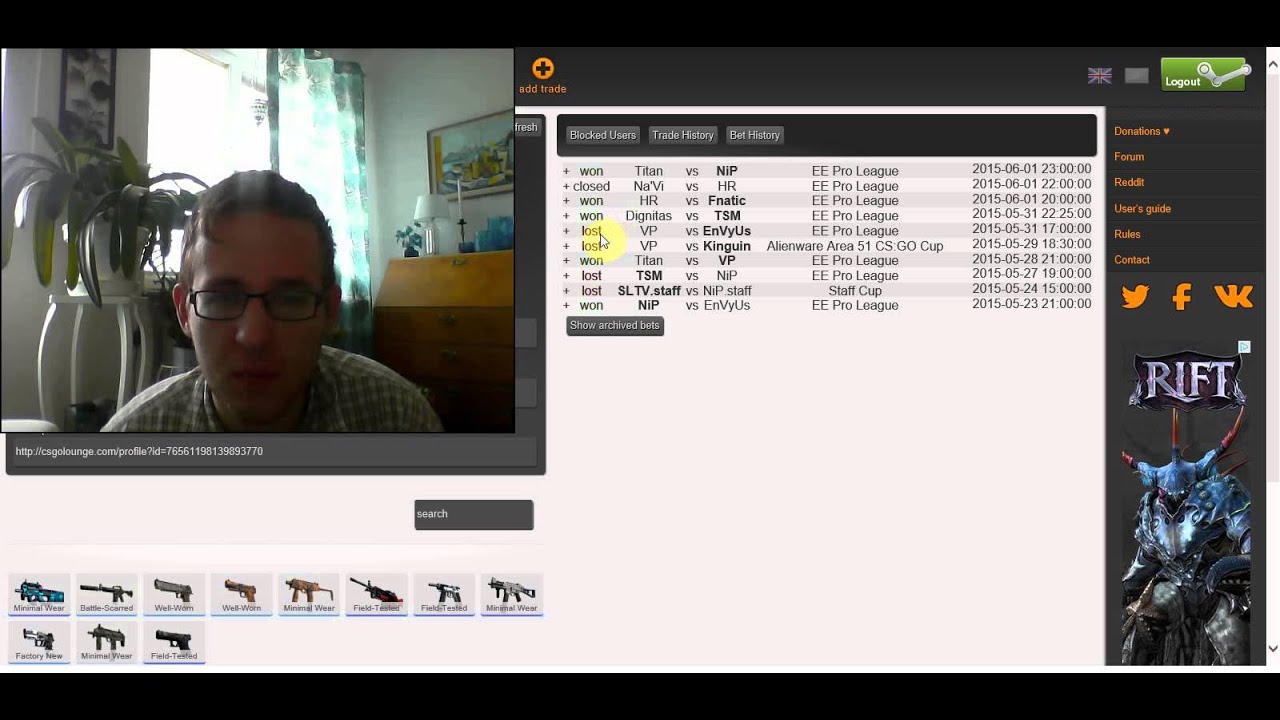Click the bold 'SLTV.staff' team name

[x=649, y=291]
